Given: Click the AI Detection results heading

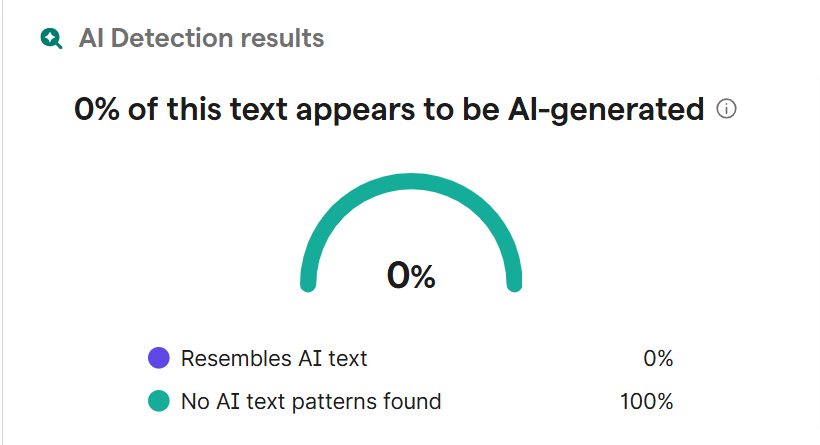Looking at the screenshot, I should point(201,39).
